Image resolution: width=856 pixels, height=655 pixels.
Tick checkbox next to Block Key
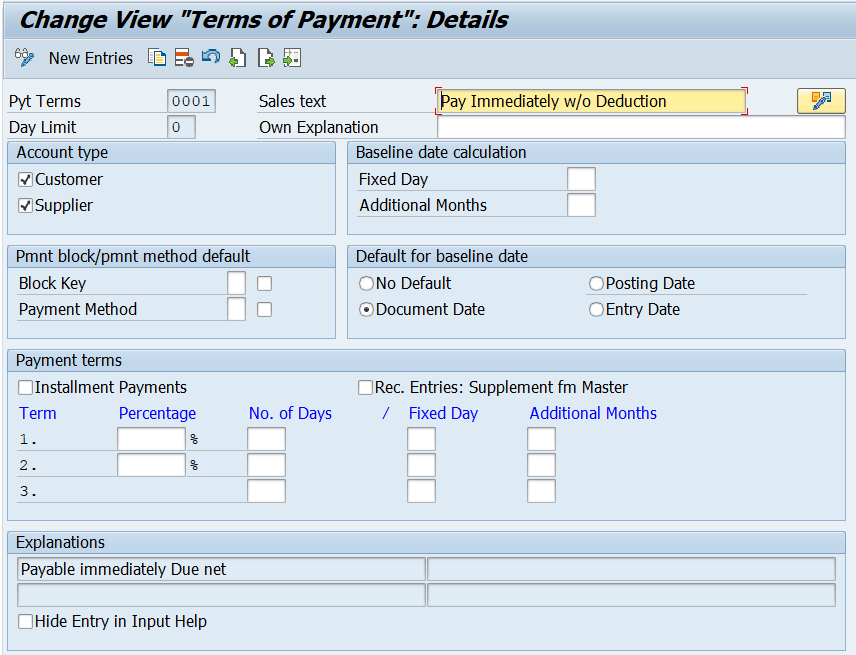264,283
